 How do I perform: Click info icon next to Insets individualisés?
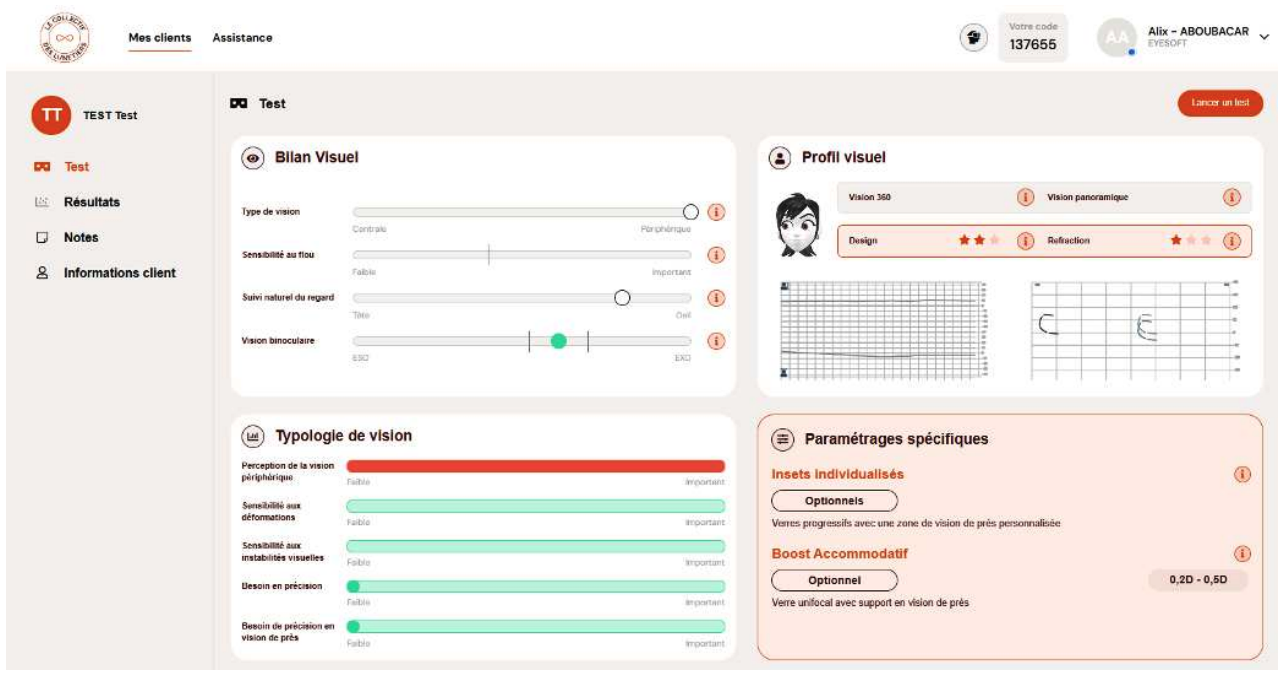click(1242, 474)
